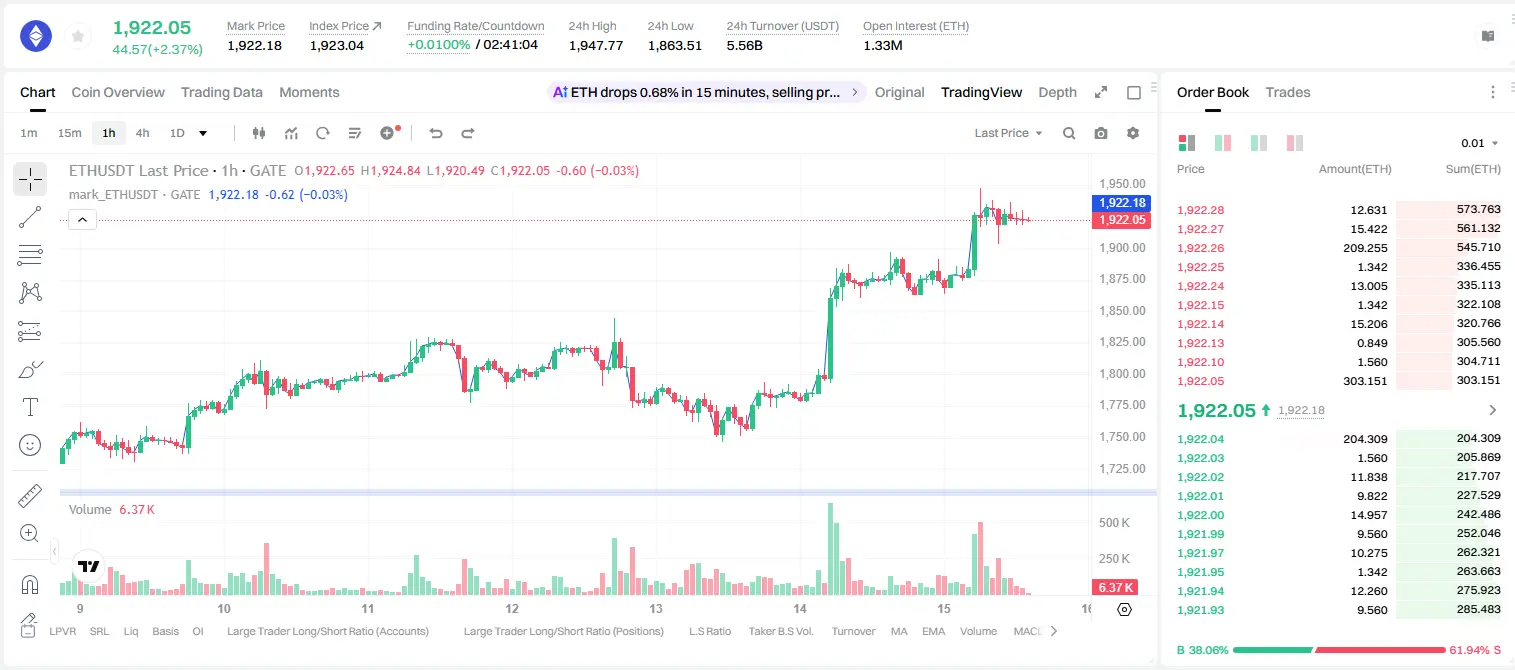Toggle the layout square icon beside fullscreen
The height and width of the screenshot is (670, 1515).
(x=1134, y=92)
